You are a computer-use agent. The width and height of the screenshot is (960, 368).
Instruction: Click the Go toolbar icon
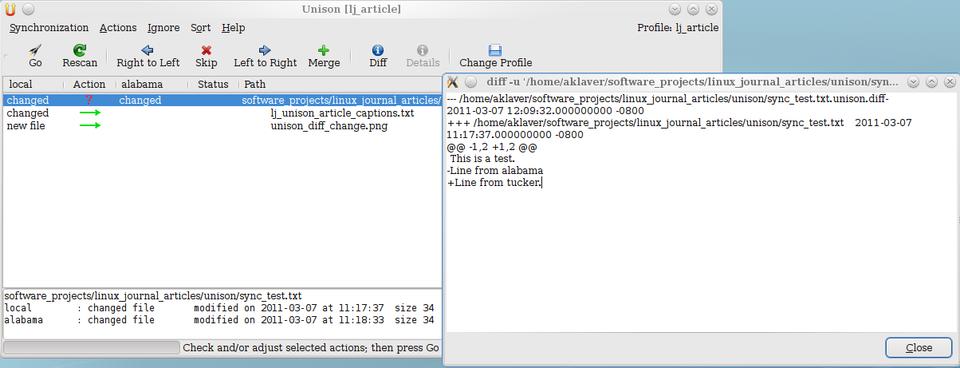click(36, 50)
